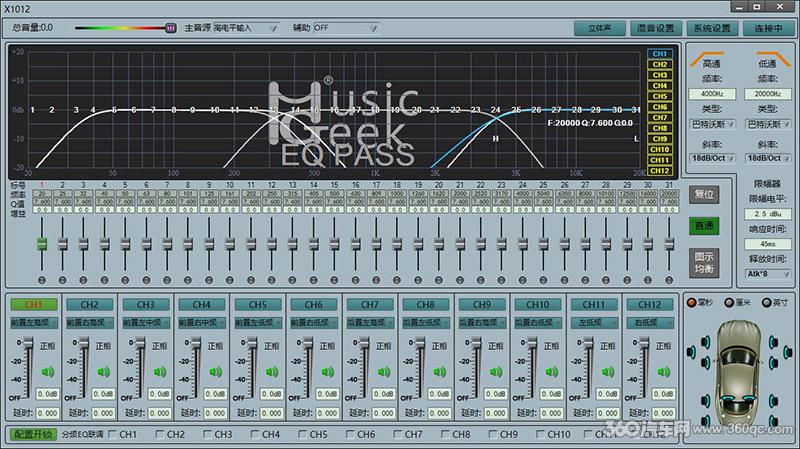800x449 pixels.
Task: Open the auxiliary source dropdown showing OFF
Action: click(345, 28)
